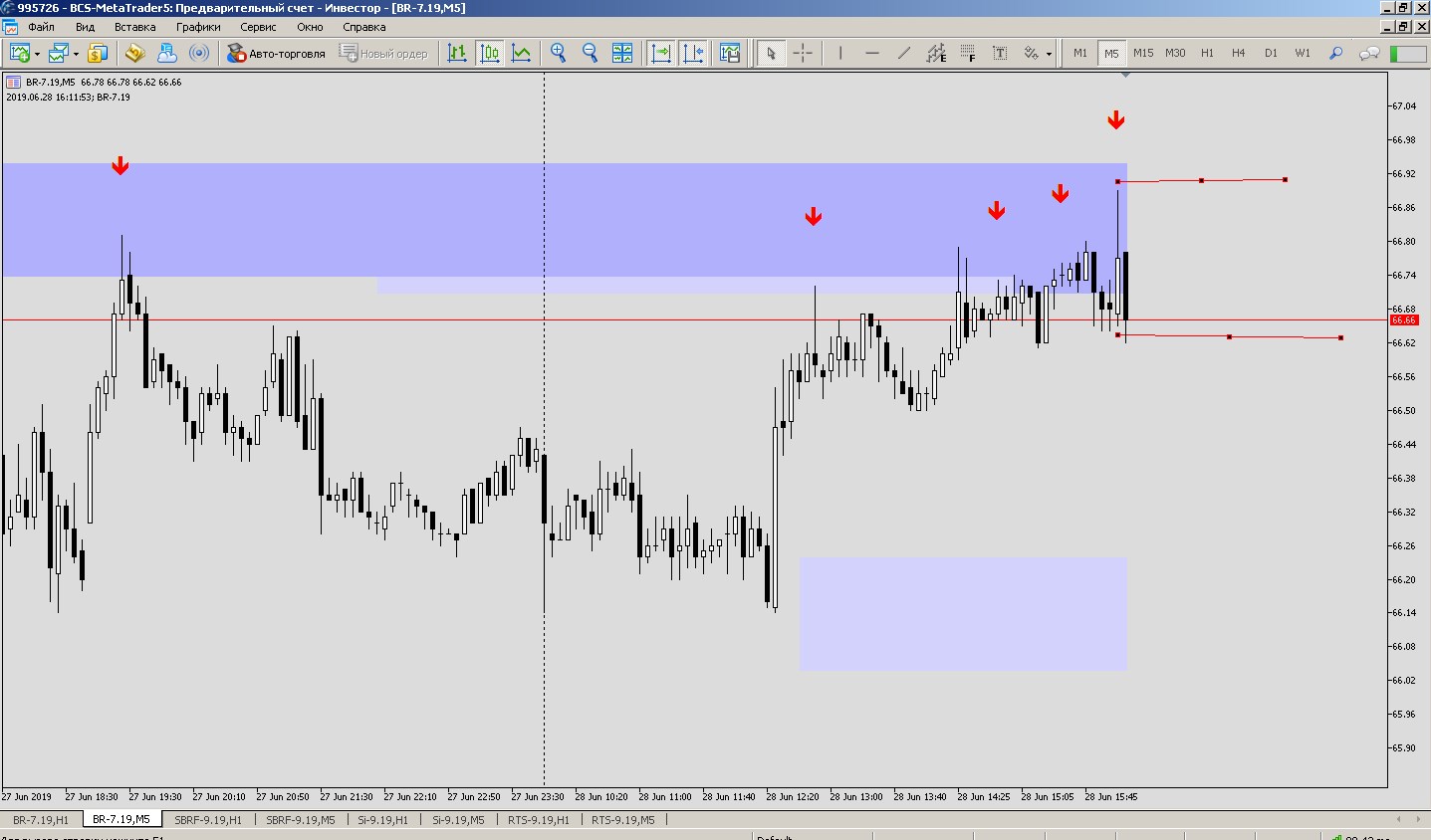Open the Вставка menu
Image resolution: width=1431 pixels, height=840 pixels.
[x=134, y=27]
